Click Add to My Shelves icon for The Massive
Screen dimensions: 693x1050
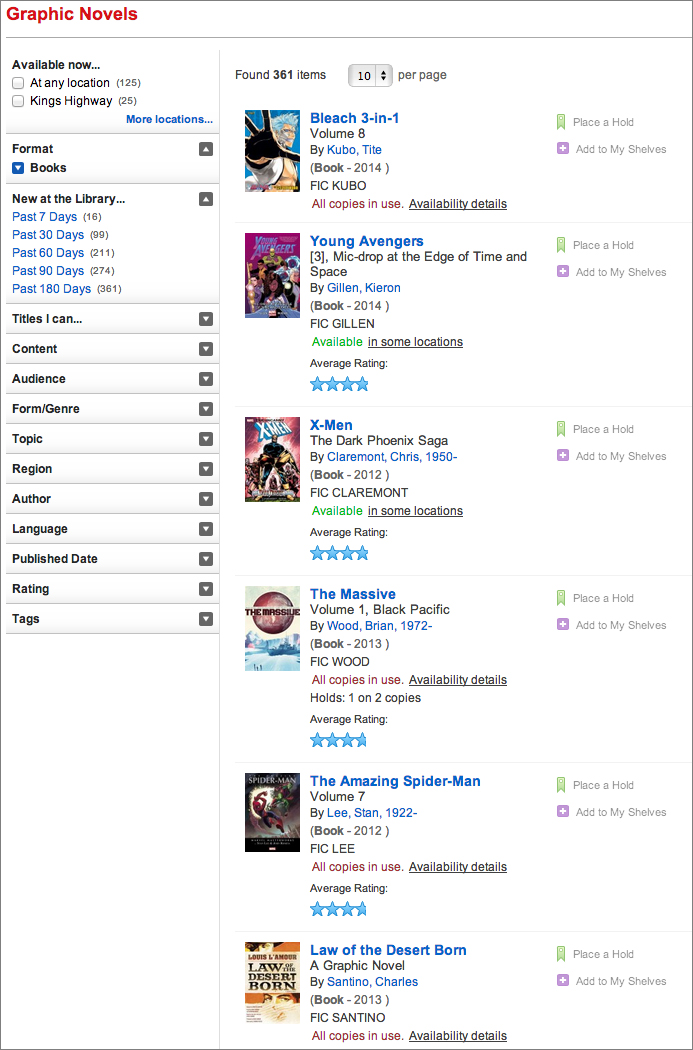562,625
